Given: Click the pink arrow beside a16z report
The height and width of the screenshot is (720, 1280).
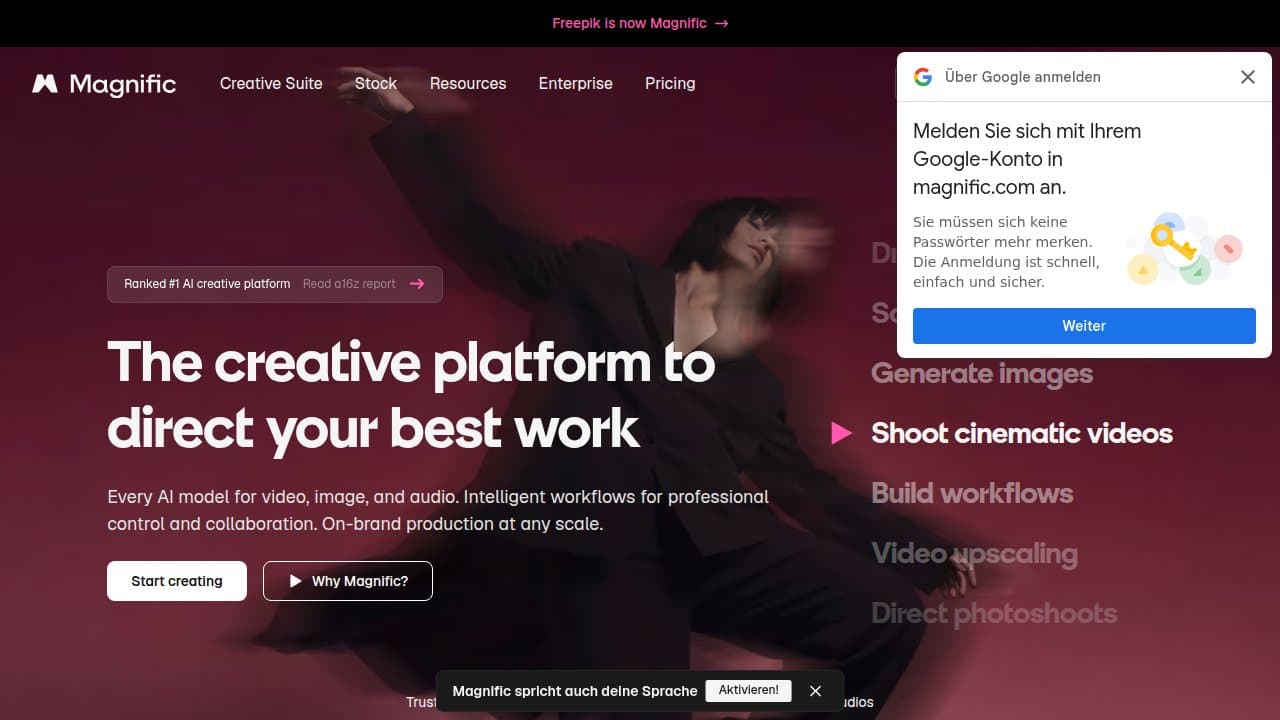Looking at the screenshot, I should (417, 284).
